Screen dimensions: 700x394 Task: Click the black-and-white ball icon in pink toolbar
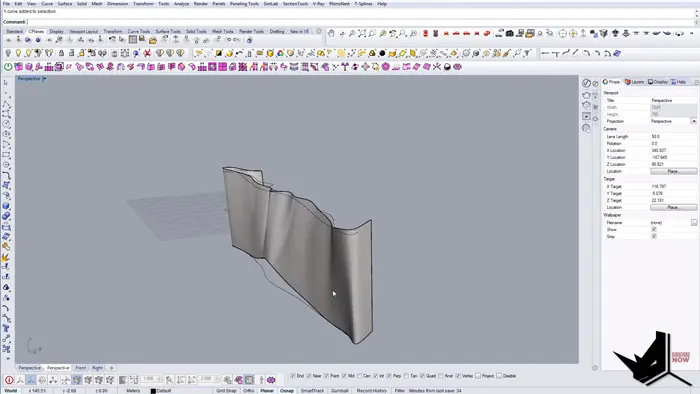tap(447, 66)
